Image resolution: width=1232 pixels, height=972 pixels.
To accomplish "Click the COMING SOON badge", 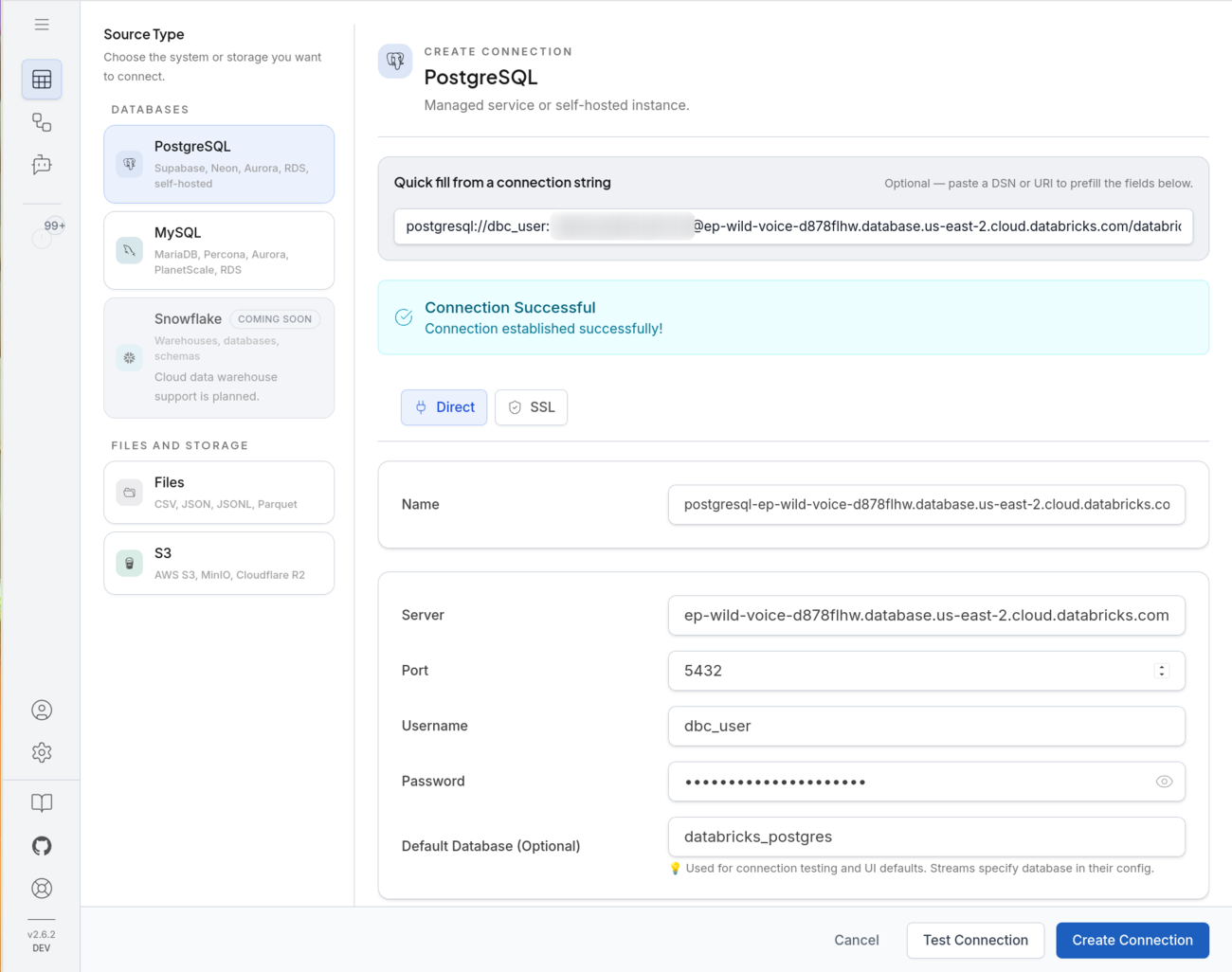I will click(275, 319).
